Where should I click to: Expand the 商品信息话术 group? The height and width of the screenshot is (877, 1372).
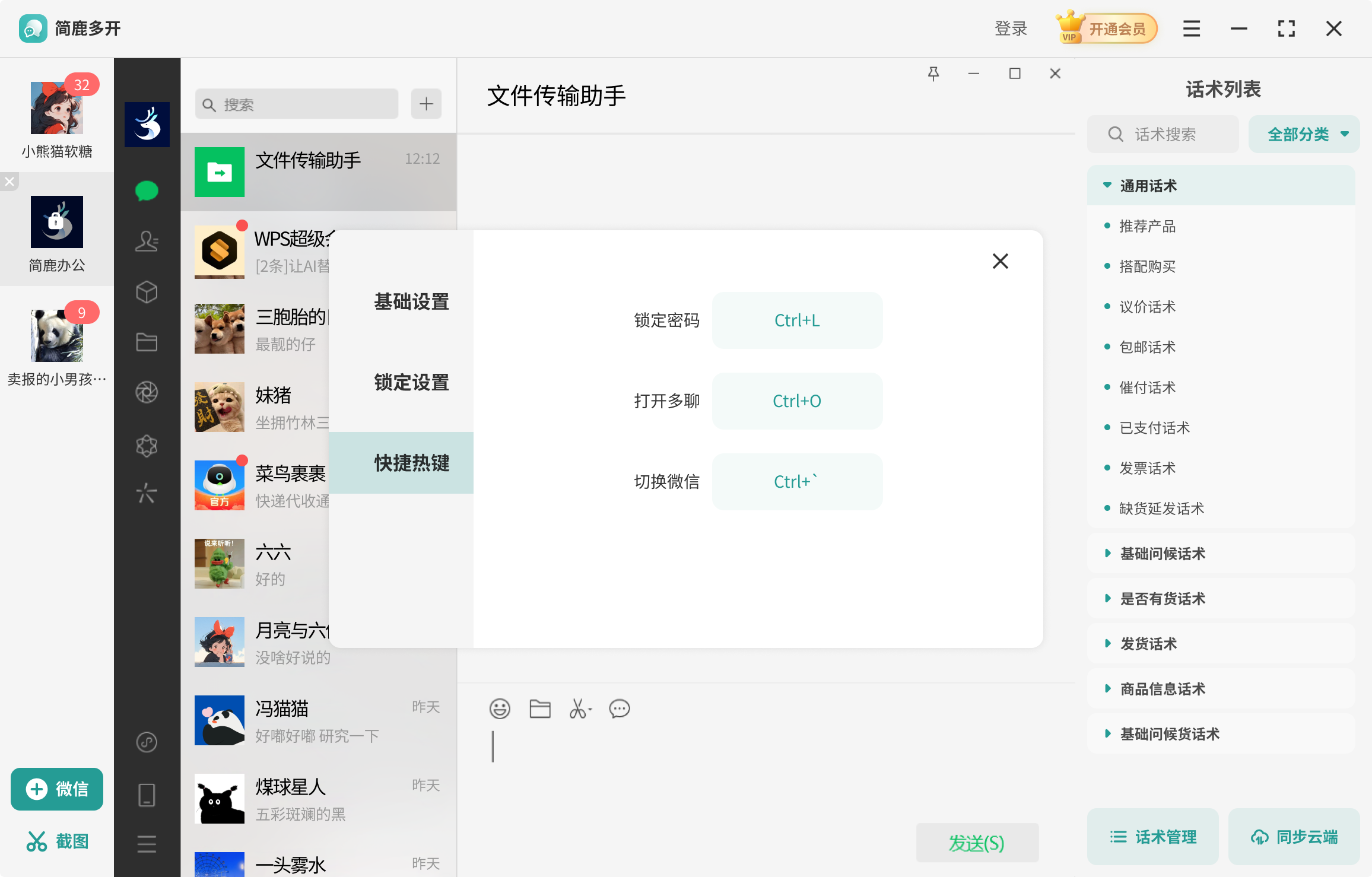pyautogui.click(x=1162, y=689)
